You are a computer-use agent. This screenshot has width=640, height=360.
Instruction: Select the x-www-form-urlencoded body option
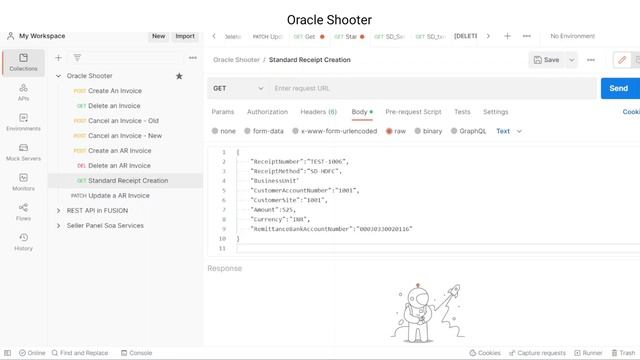(335, 131)
